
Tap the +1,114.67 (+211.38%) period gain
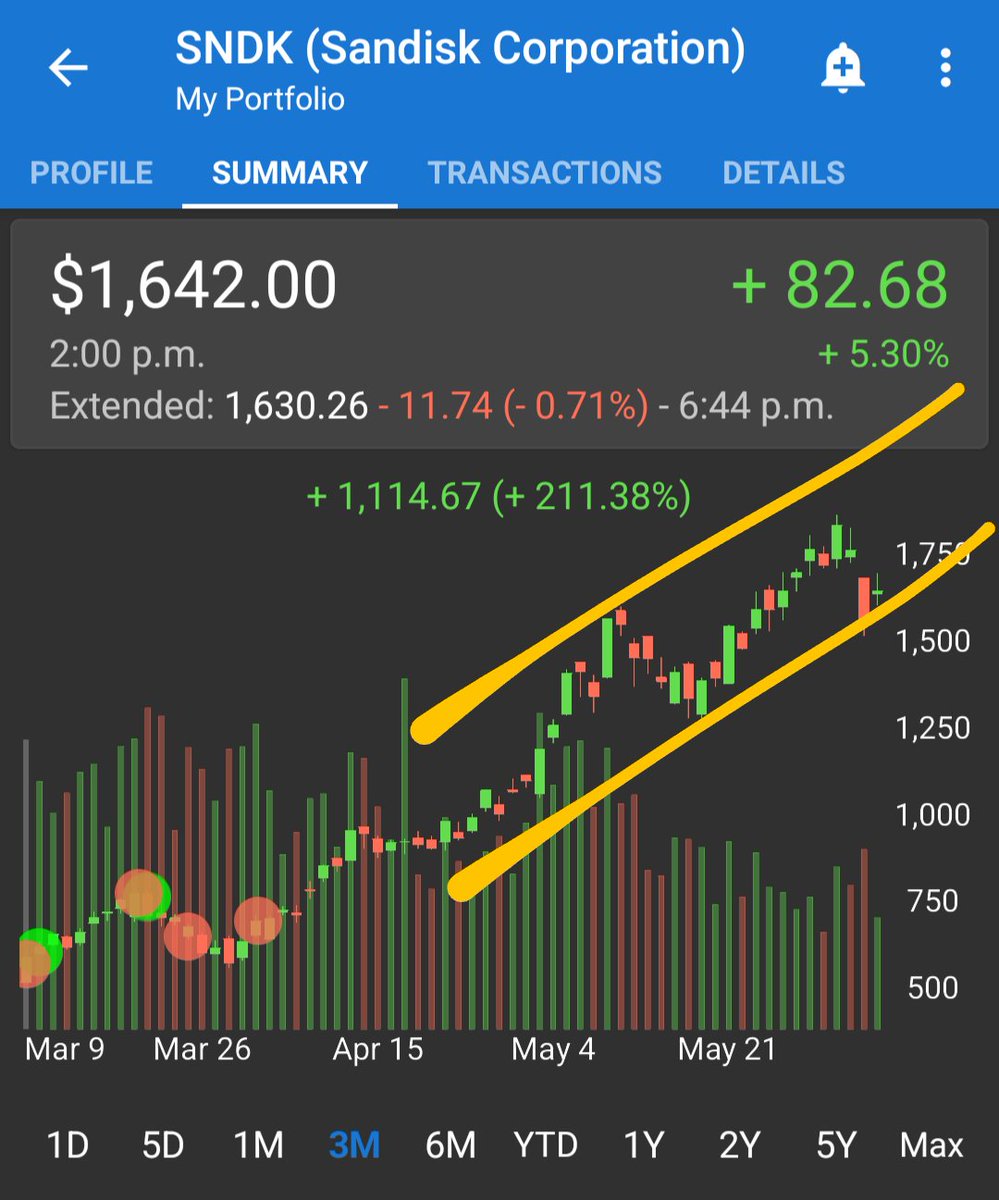tap(498, 497)
